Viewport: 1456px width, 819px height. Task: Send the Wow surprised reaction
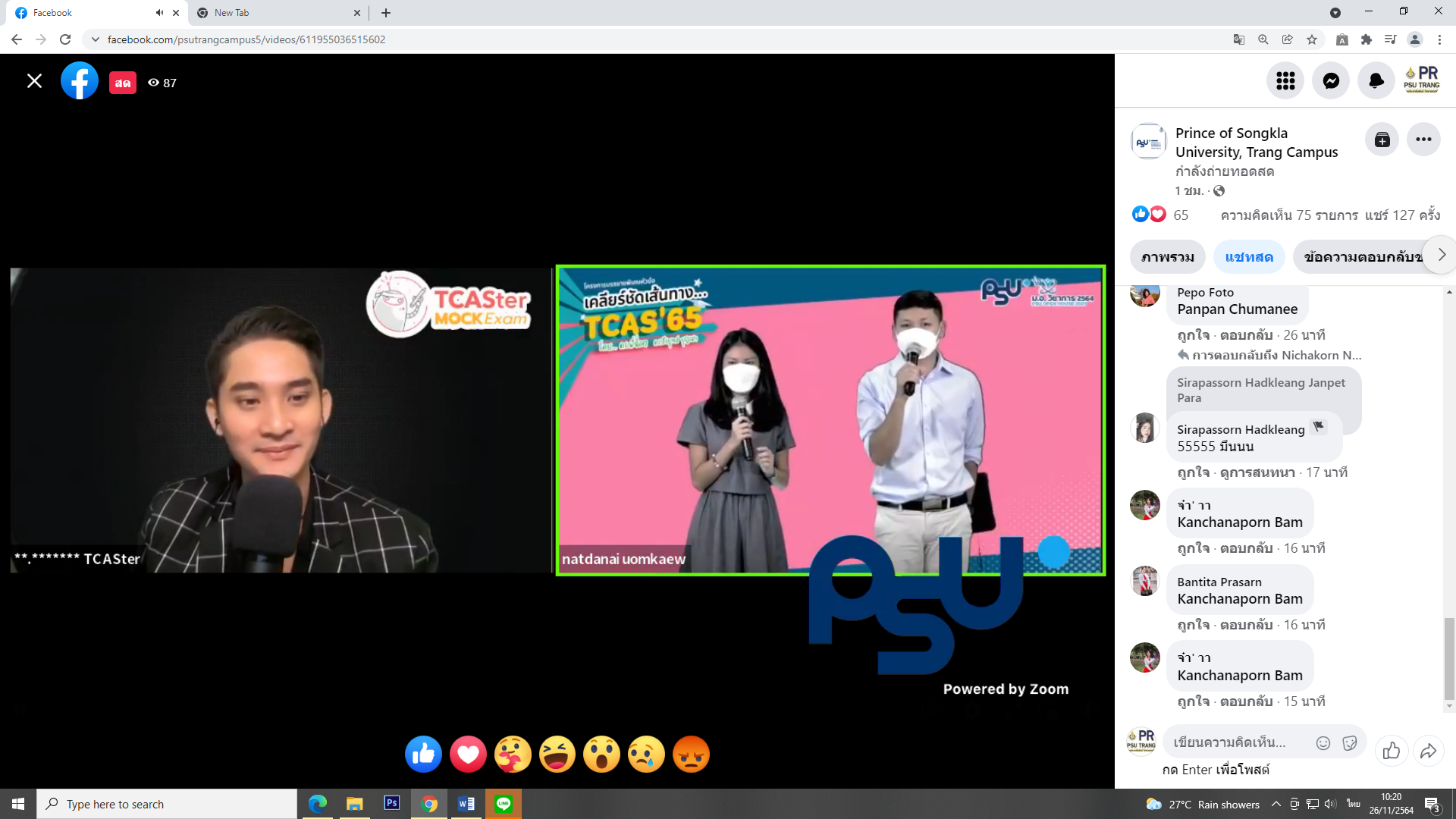601,755
